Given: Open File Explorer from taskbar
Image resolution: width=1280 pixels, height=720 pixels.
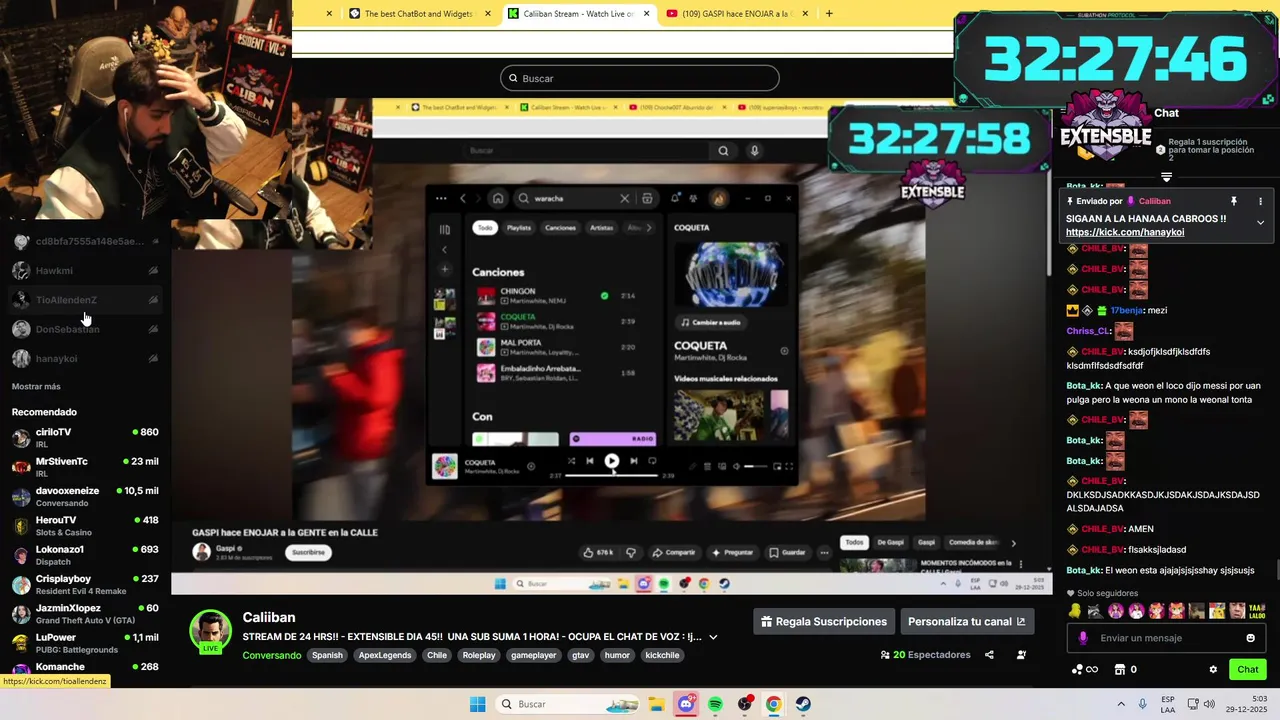Looking at the screenshot, I should pos(656,704).
